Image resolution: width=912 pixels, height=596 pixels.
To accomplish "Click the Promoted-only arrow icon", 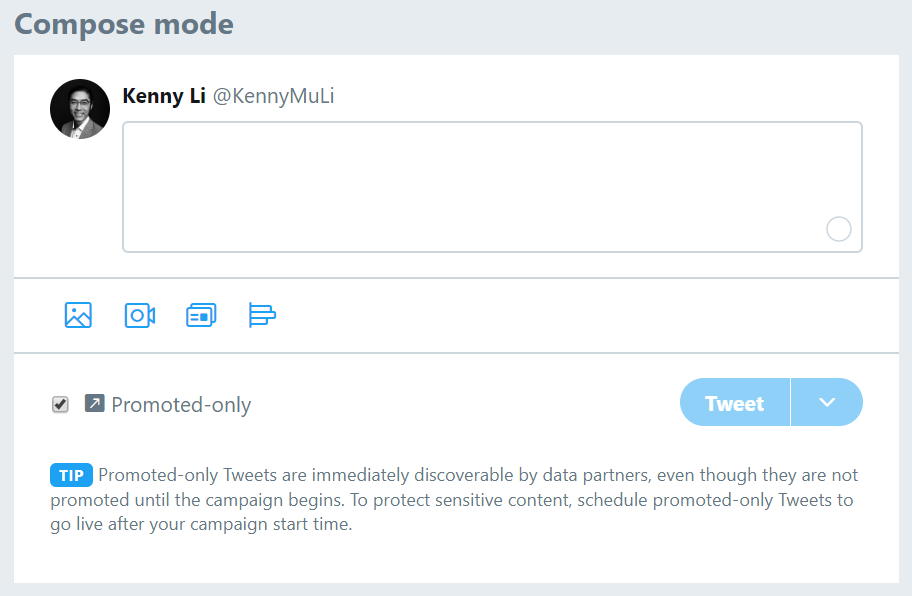I will [95, 403].
